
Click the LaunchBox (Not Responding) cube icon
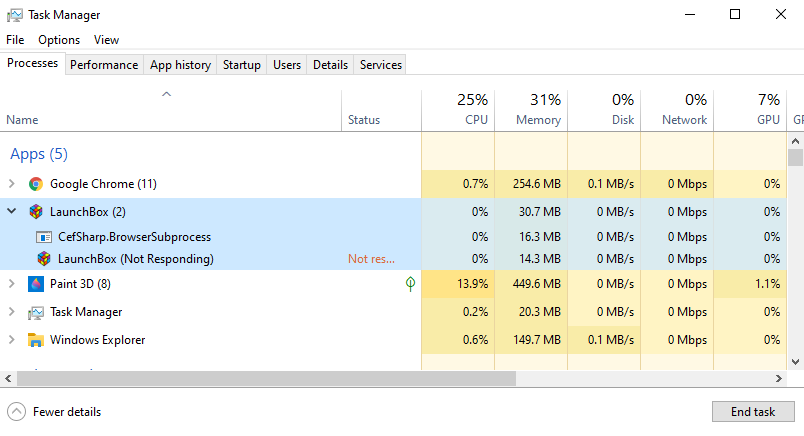pos(44,259)
